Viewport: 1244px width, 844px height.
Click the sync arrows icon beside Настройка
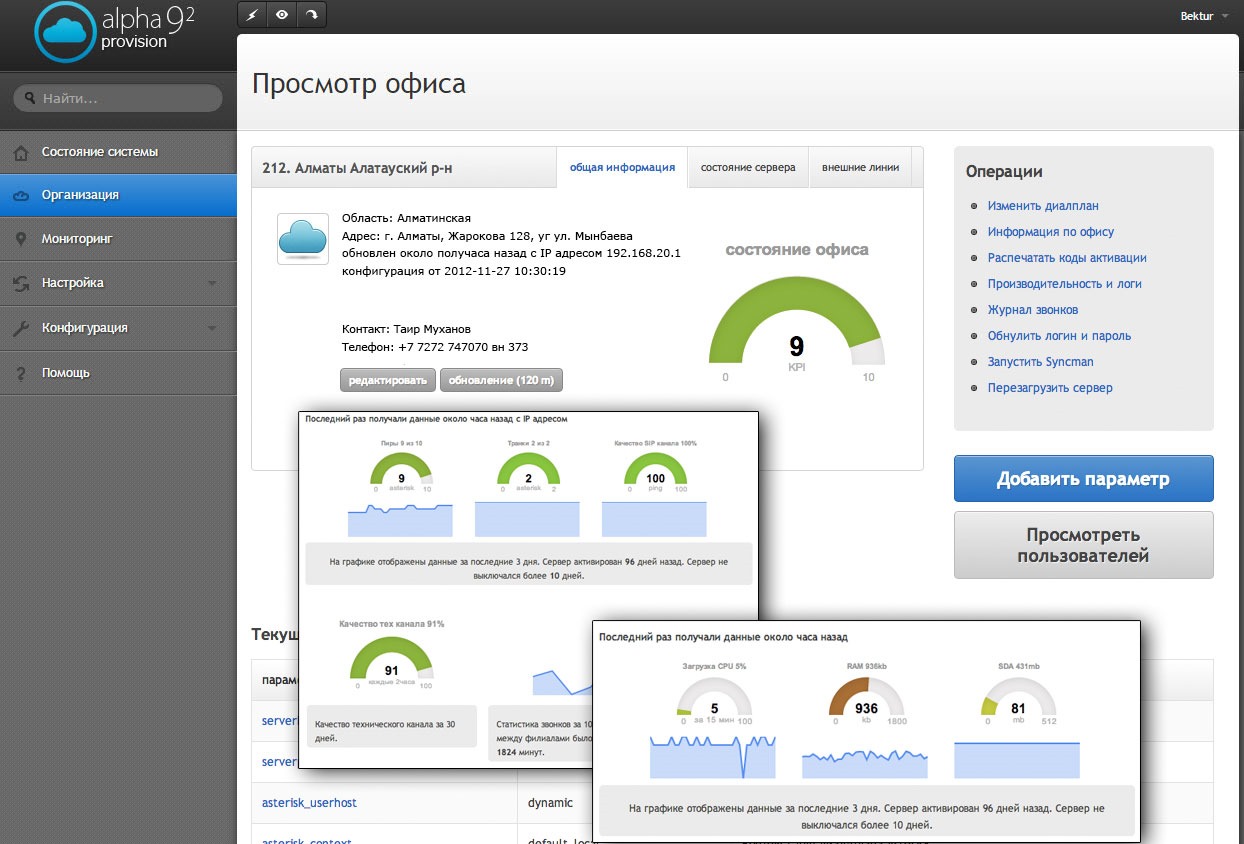tap(21, 284)
